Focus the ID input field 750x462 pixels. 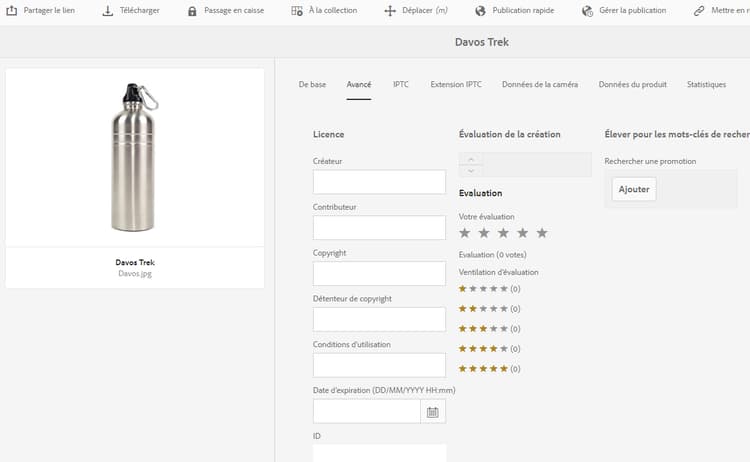coord(379,453)
